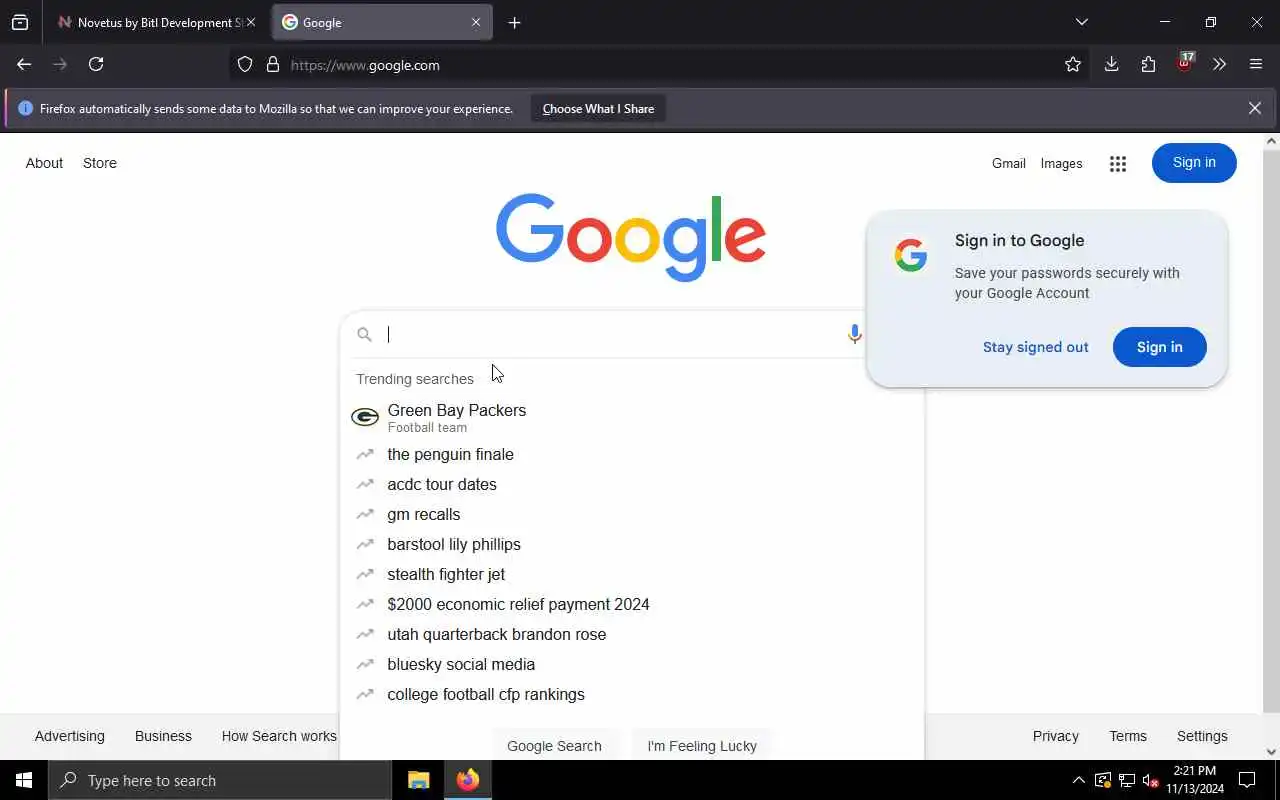The width and height of the screenshot is (1280, 800).
Task: Switch to the Google tab
Action: (x=382, y=22)
